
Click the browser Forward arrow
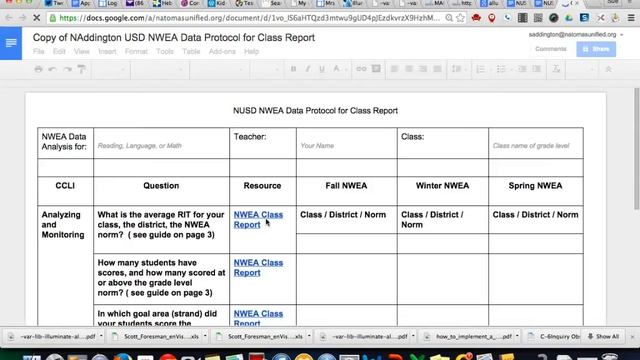point(22,18)
